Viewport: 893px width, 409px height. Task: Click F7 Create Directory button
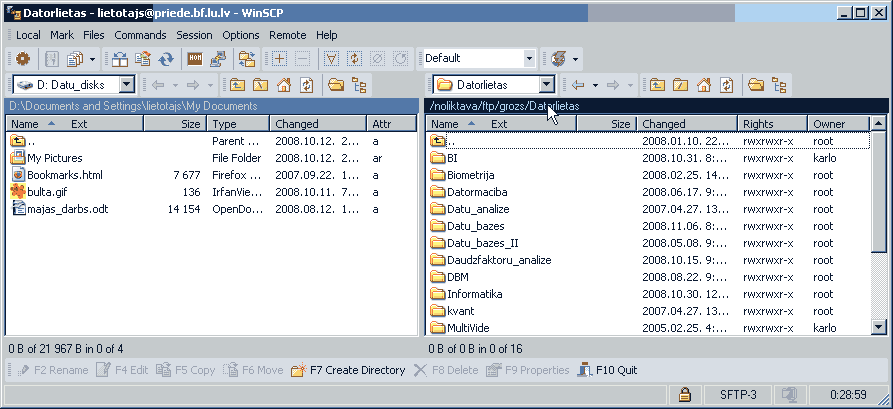pos(348,370)
